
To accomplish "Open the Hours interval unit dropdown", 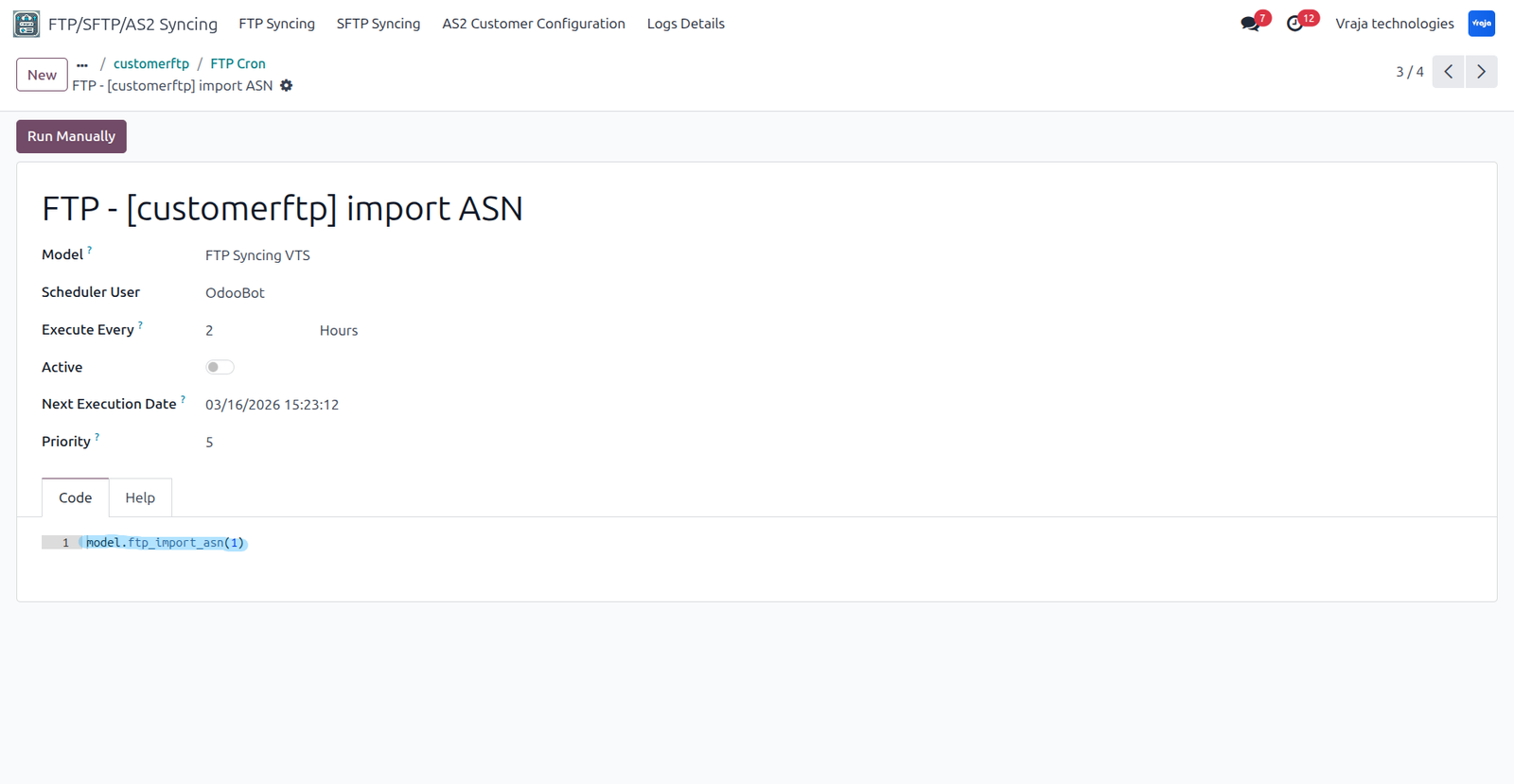I will click(x=339, y=330).
